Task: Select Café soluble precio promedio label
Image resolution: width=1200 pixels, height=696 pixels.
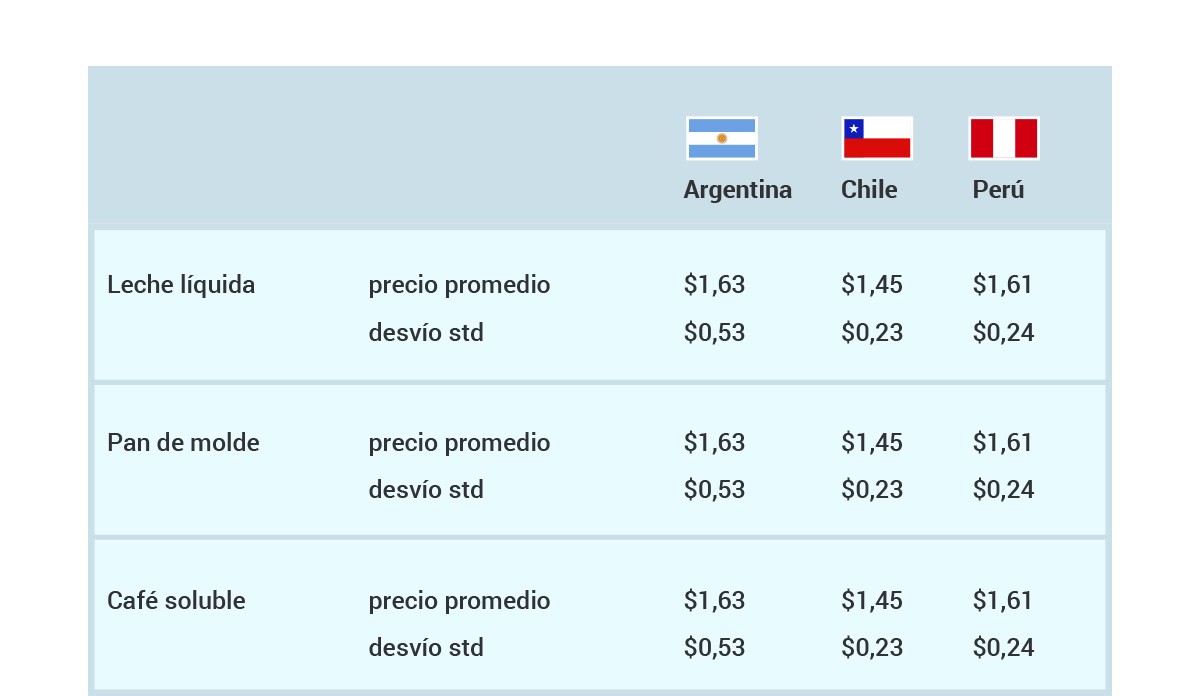Action: tap(459, 601)
